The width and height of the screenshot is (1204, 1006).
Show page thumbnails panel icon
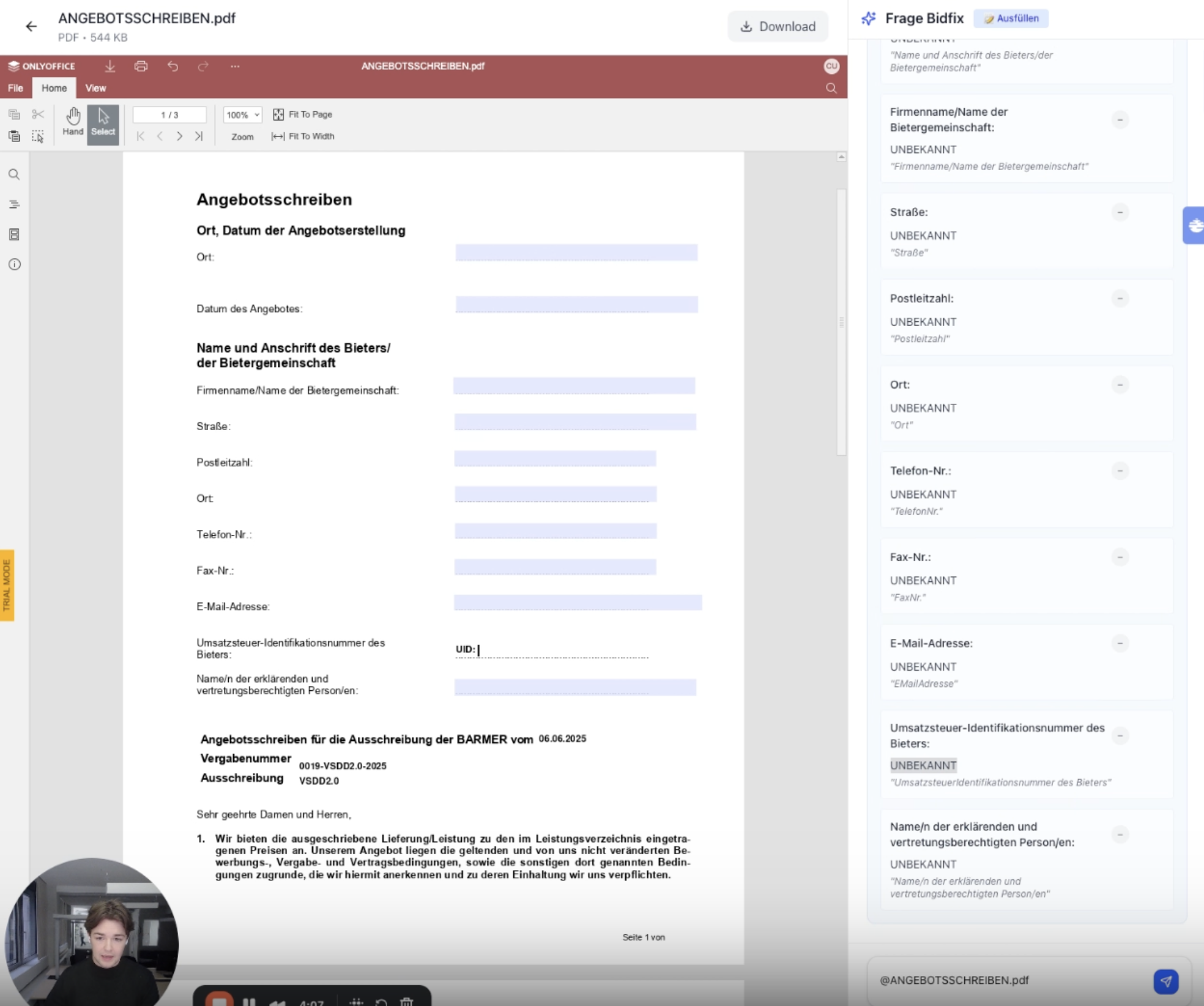14,234
